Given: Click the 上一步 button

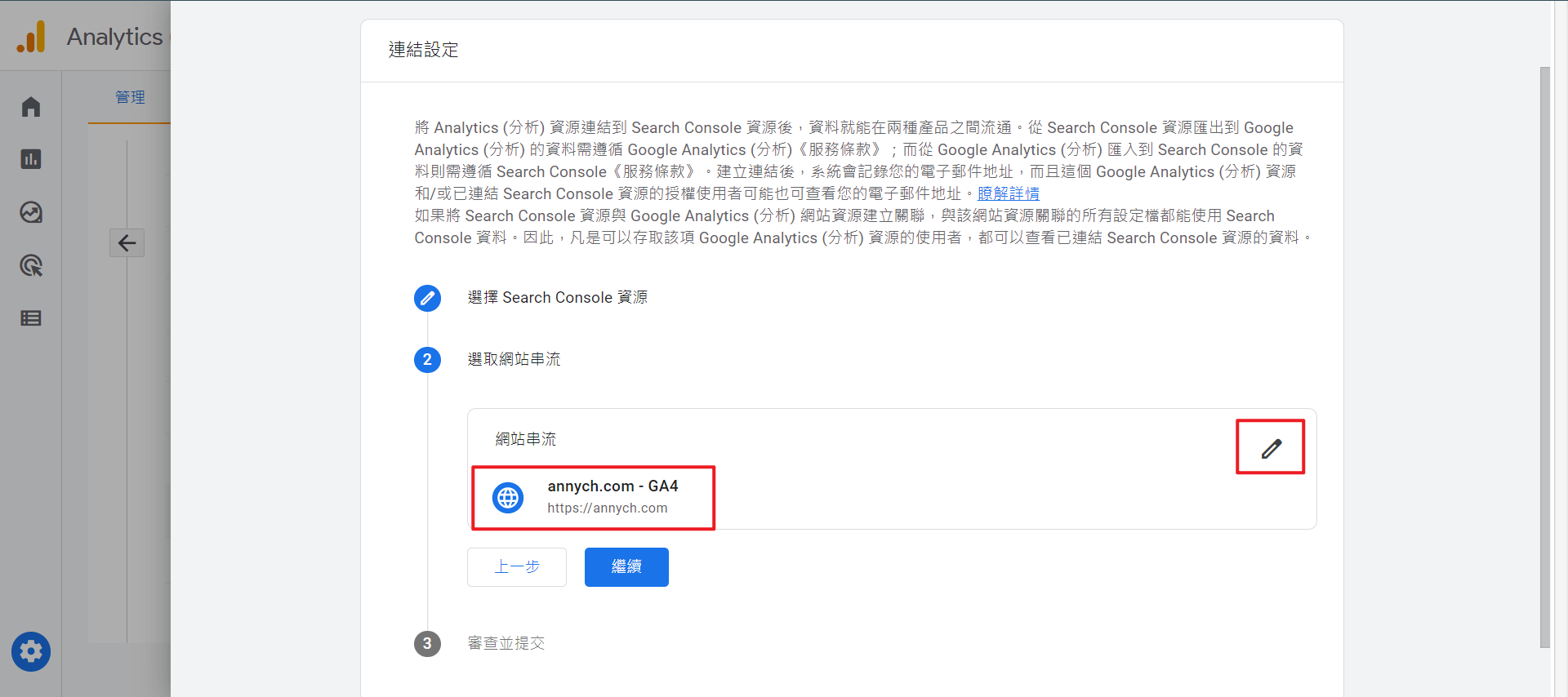Looking at the screenshot, I should pyautogui.click(x=517, y=566).
